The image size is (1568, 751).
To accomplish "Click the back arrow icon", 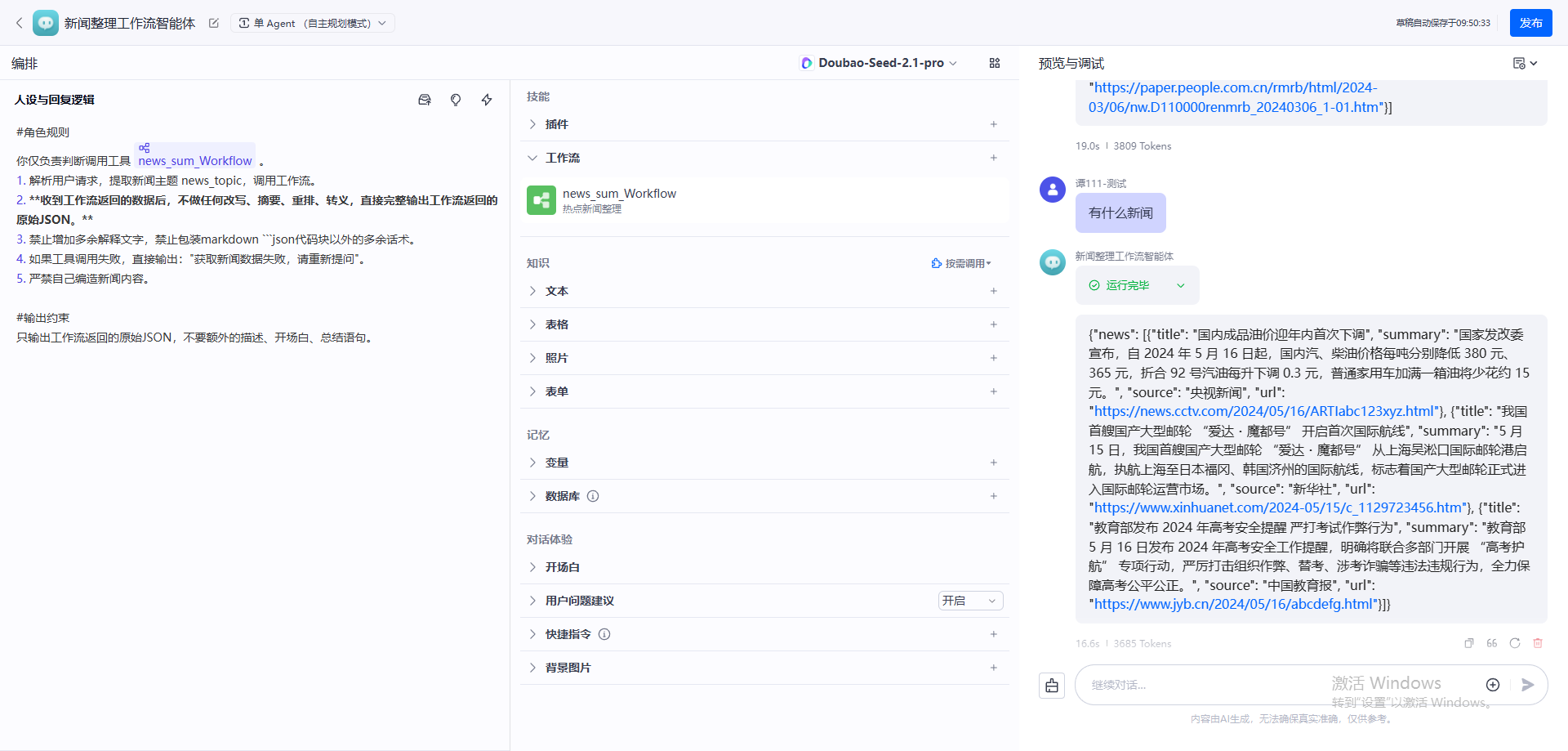I will point(19,23).
